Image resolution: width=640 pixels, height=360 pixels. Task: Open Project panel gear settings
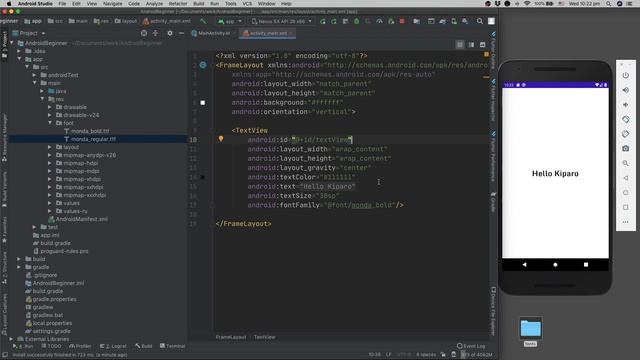170,33
